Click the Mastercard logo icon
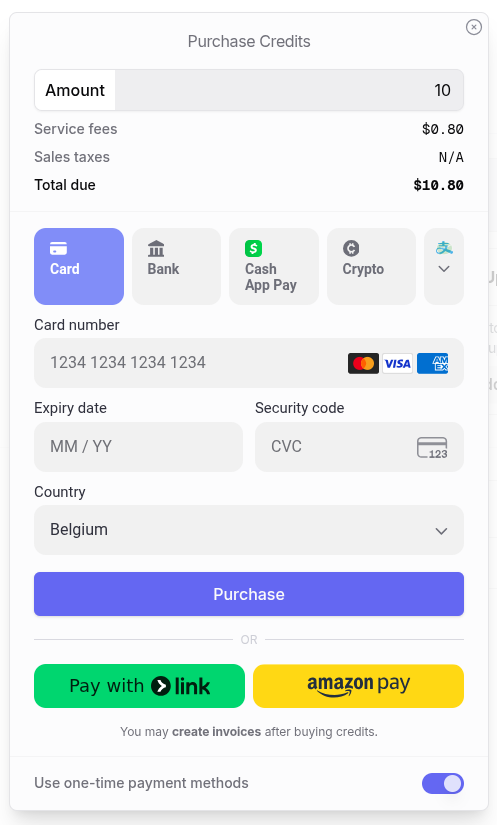497x825 pixels. (363, 364)
